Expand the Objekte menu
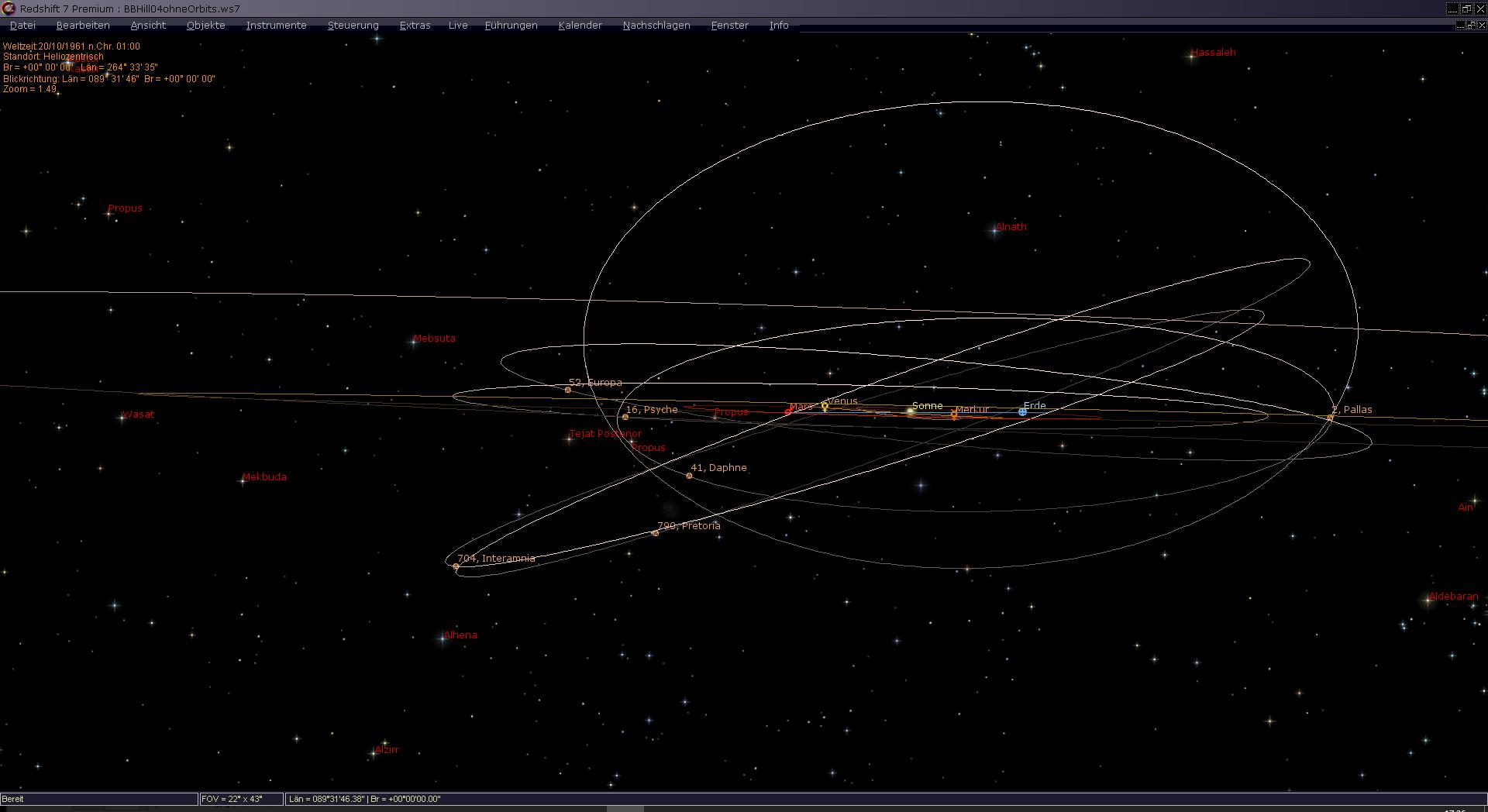1488x812 pixels. [206, 26]
